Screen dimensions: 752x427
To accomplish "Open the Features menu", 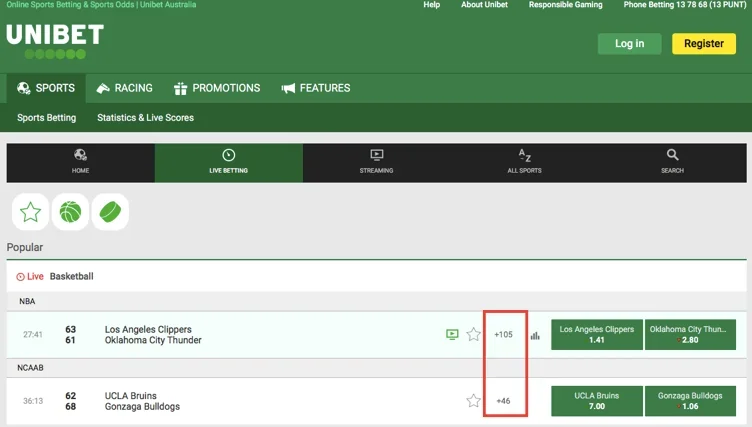I will [x=316, y=88].
